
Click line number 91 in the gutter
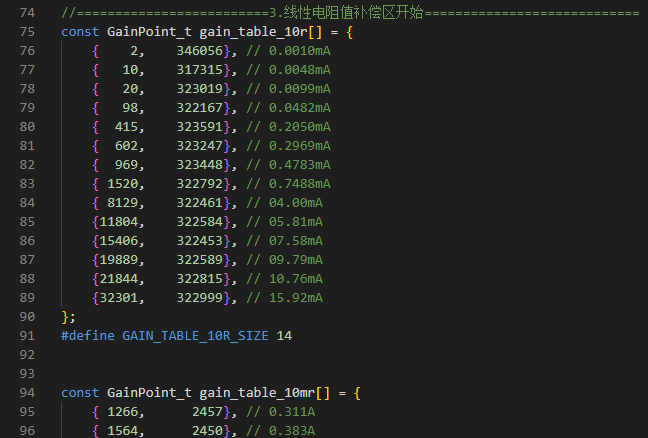[x=27, y=336]
